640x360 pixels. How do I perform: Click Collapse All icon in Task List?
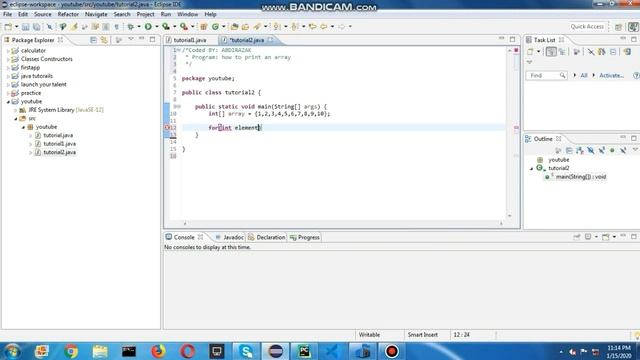click(x=613, y=52)
